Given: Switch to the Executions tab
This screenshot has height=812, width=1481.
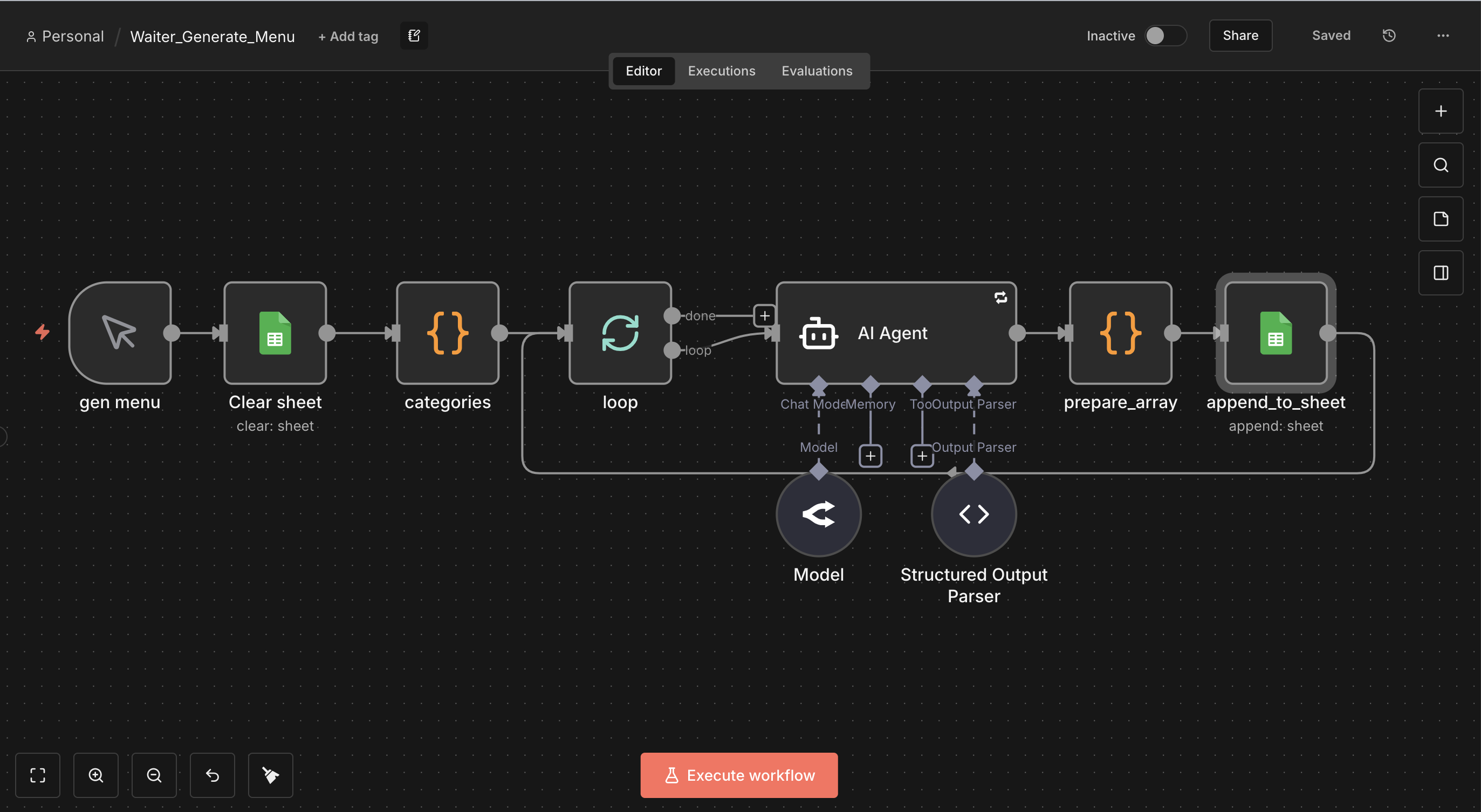Looking at the screenshot, I should click(x=721, y=71).
